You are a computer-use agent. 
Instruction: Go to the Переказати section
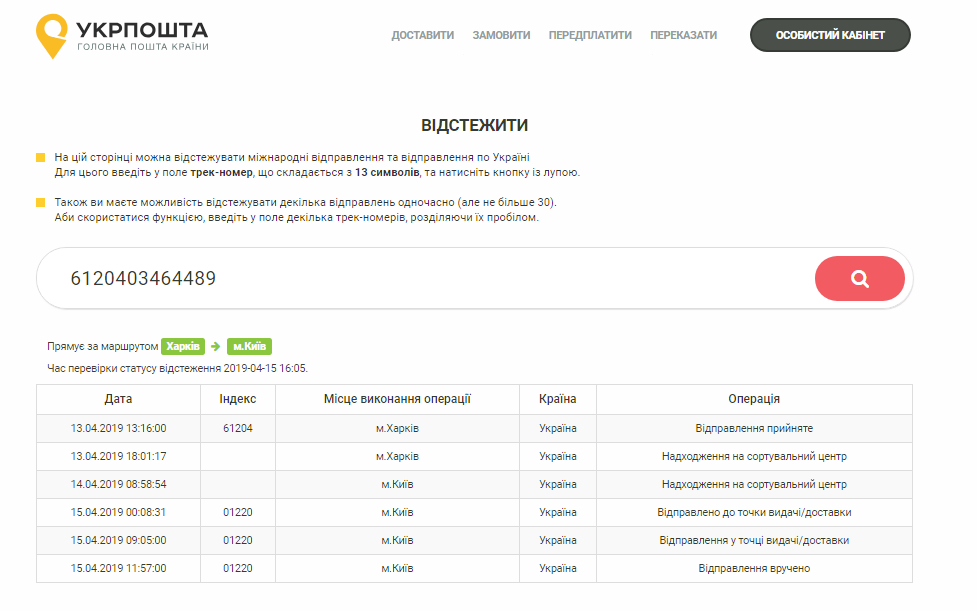coord(683,35)
